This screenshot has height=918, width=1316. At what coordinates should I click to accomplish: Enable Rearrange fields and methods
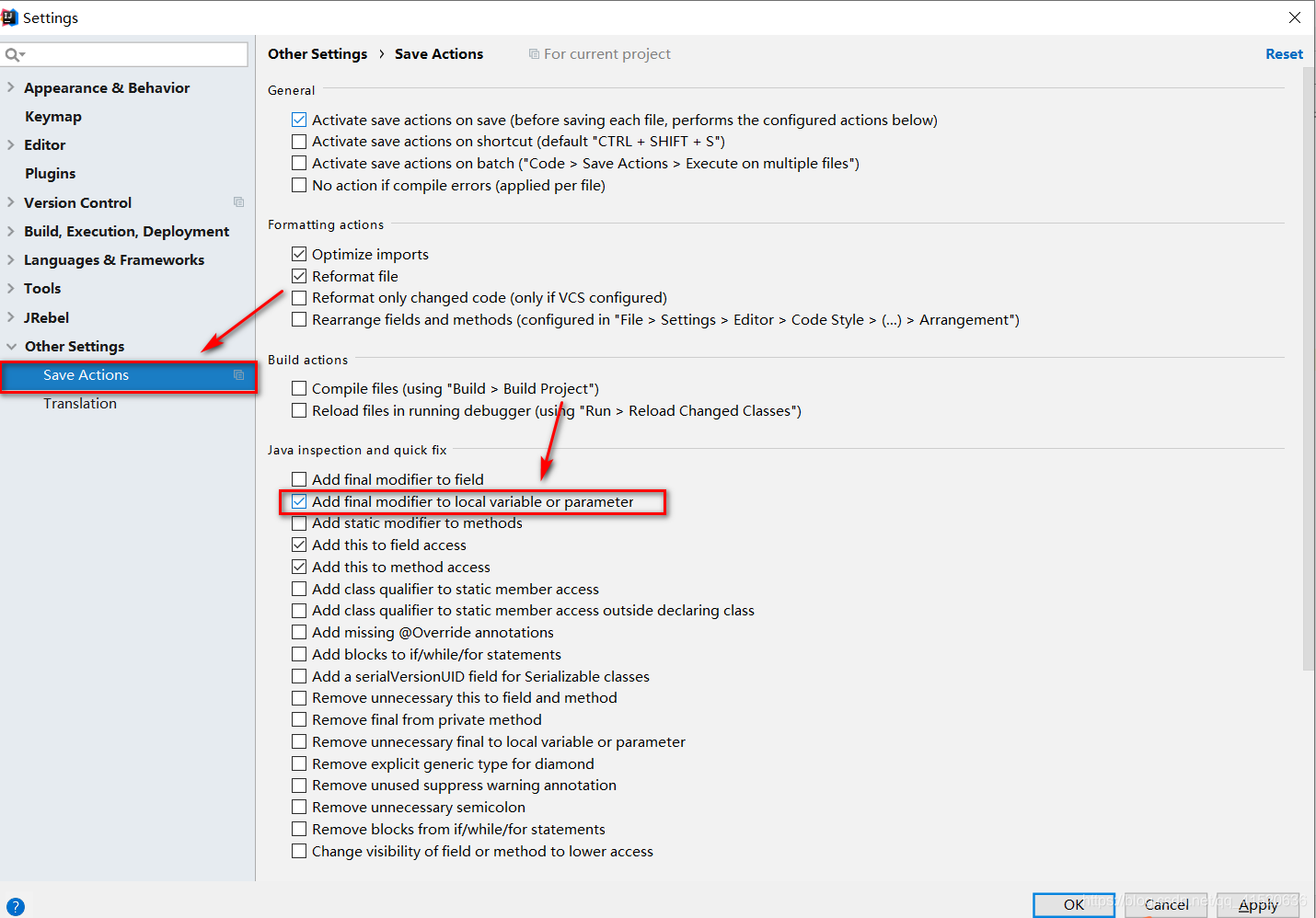click(x=299, y=319)
